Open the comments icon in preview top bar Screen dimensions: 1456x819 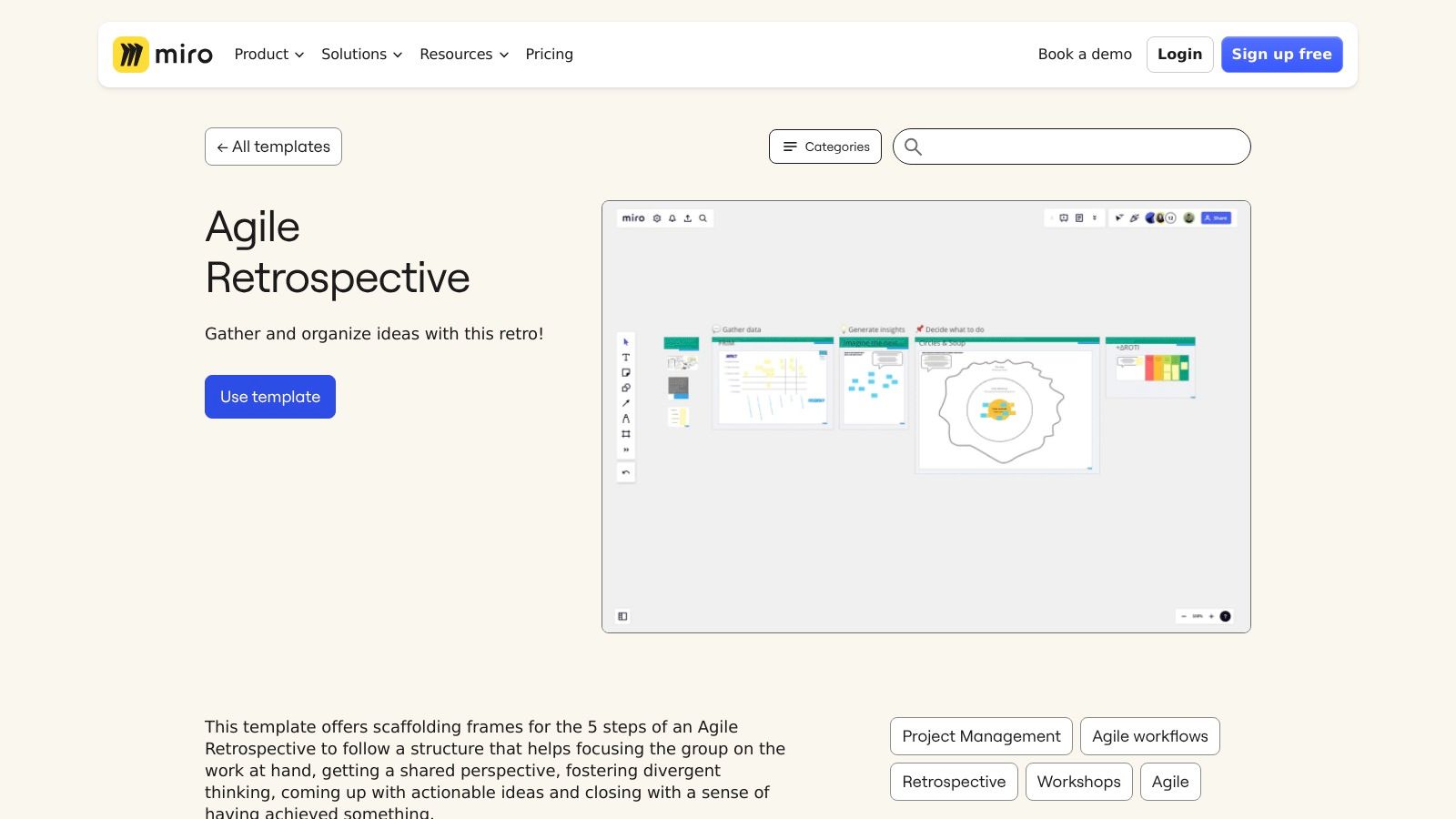point(1064,218)
